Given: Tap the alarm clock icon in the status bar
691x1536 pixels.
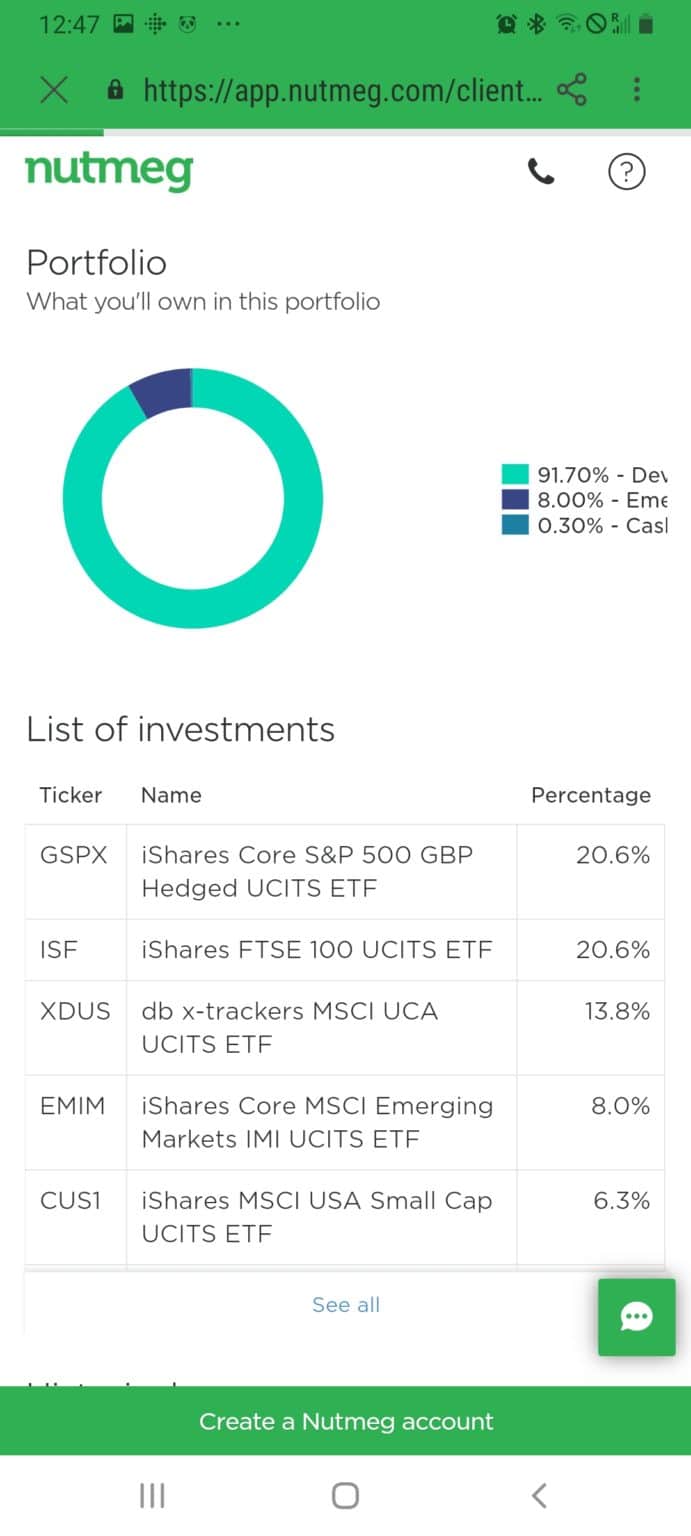Looking at the screenshot, I should point(506,23).
